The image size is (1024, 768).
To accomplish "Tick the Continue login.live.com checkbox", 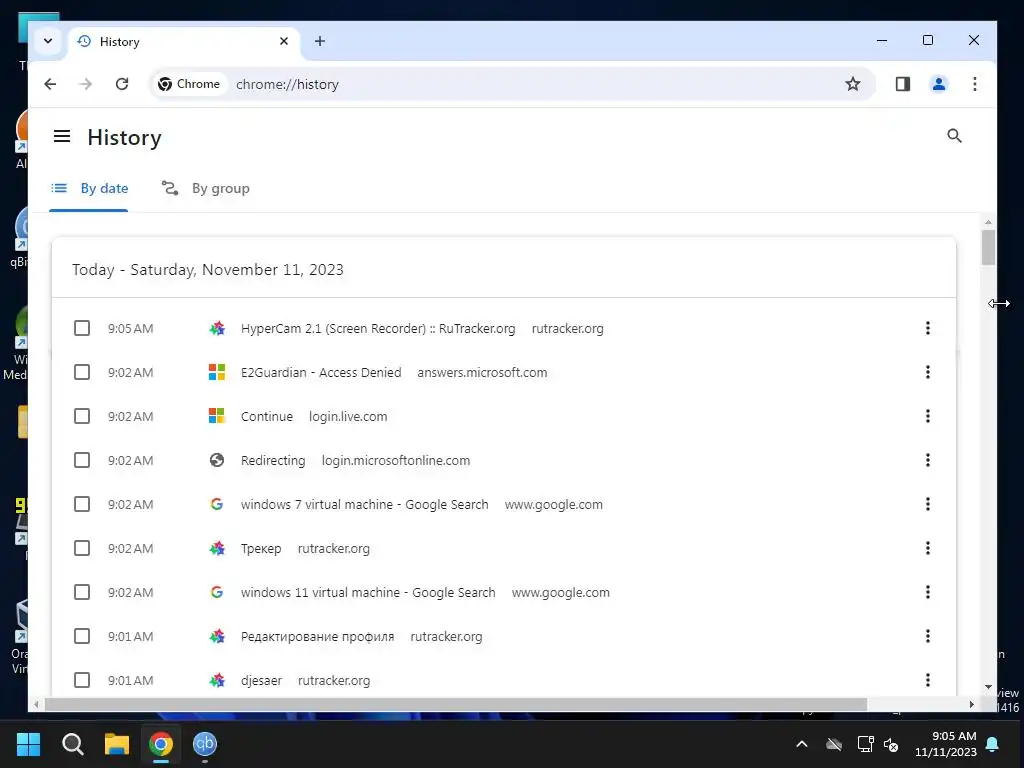I will click(x=82, y=416).
